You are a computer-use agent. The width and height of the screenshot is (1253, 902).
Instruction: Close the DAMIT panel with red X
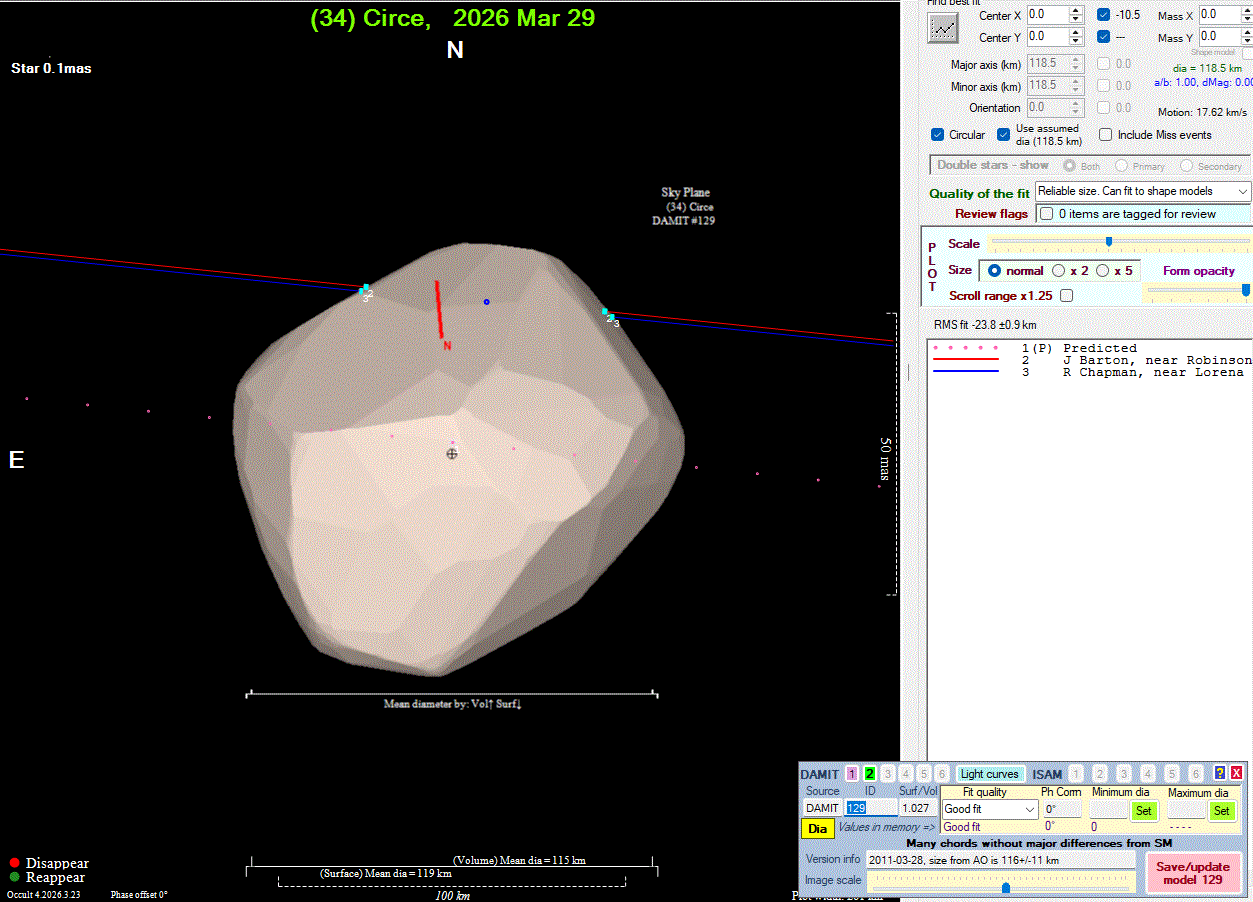[1236, 773]
